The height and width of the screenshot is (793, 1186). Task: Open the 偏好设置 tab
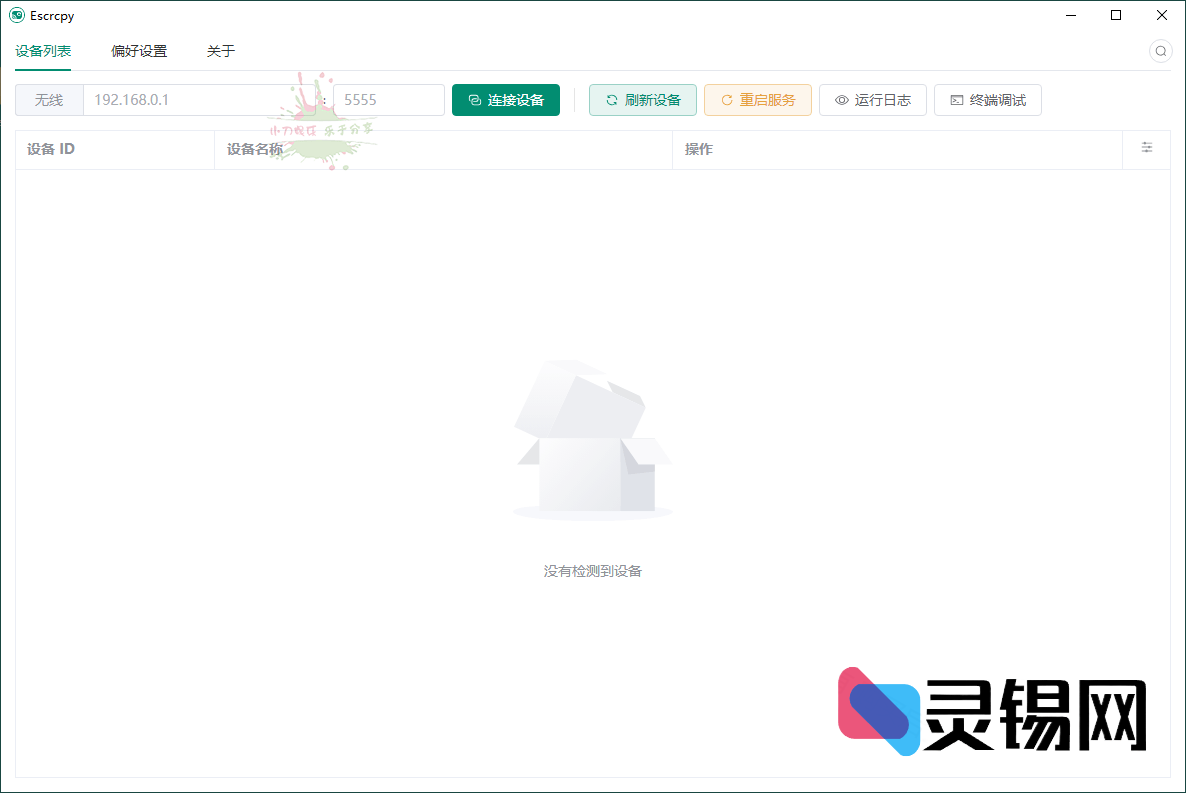point(139,51)
